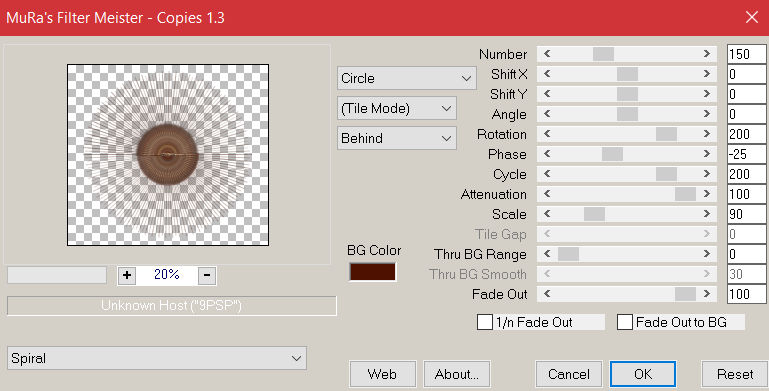Click the Shift X value field

point(746,74)
